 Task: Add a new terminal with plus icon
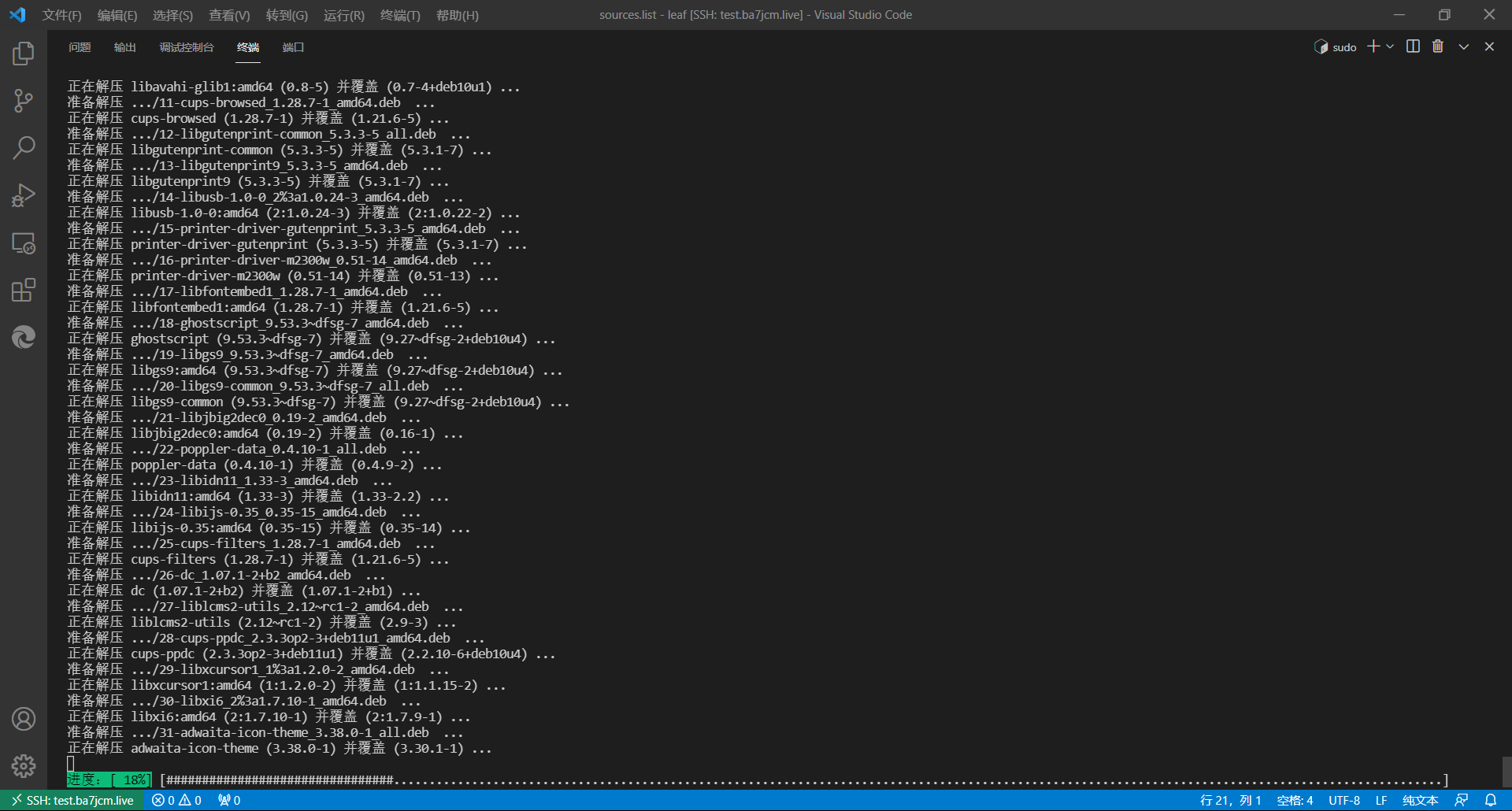click(1373, 46)
